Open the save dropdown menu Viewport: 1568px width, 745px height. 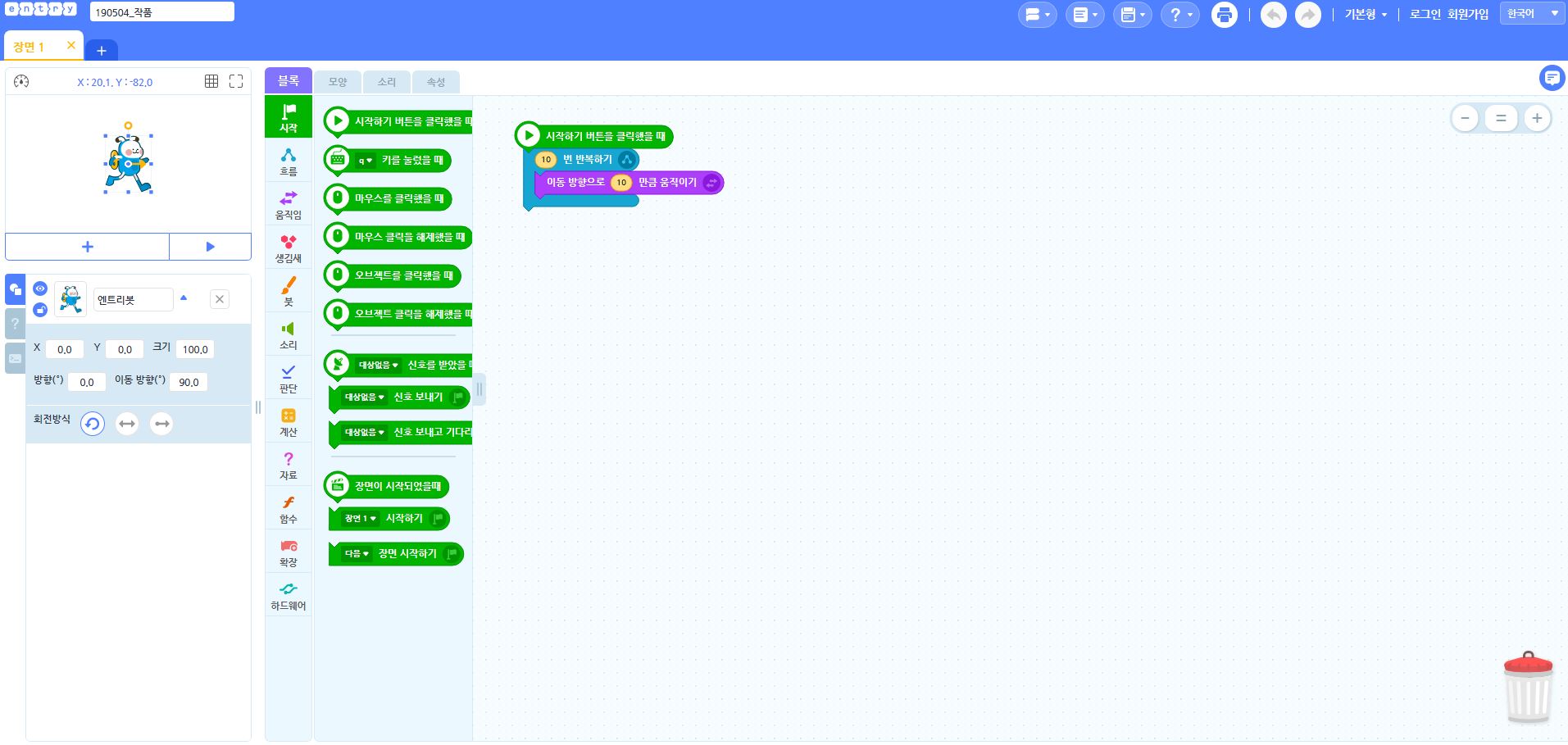point(1132,15)
